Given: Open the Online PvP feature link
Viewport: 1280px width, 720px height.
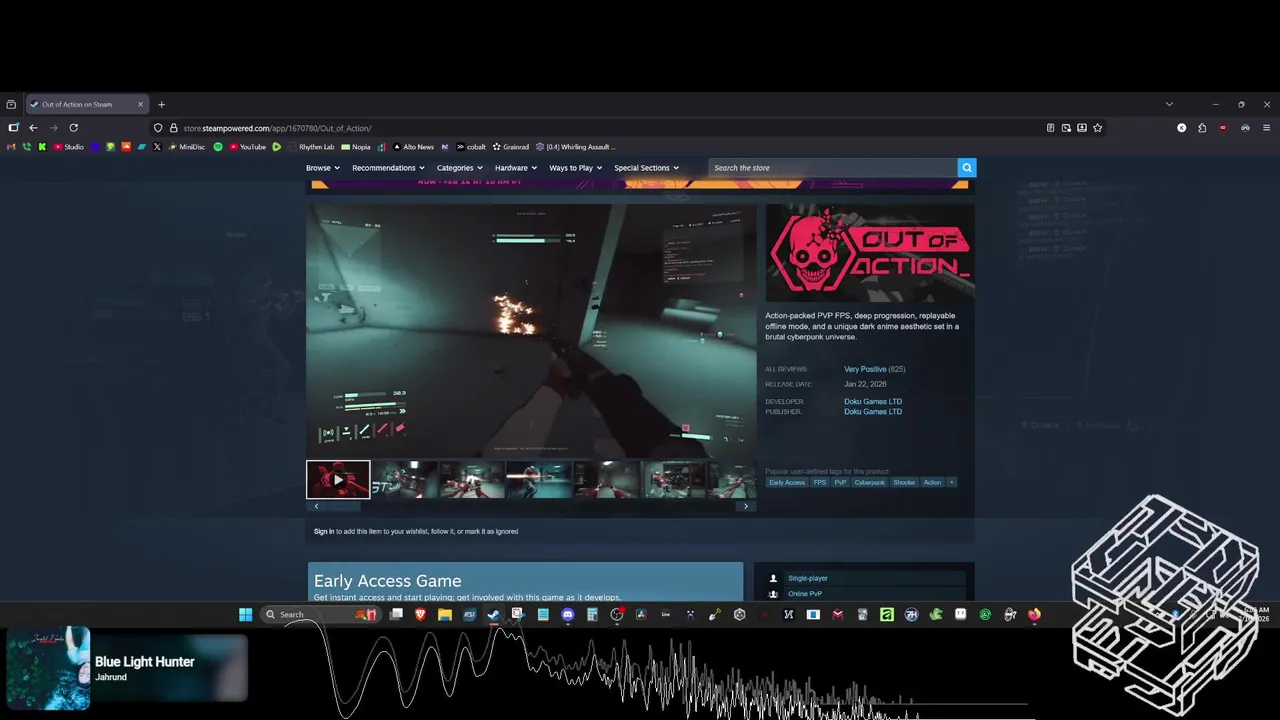Looking at the screenshot, I should [x=805, y=594].
